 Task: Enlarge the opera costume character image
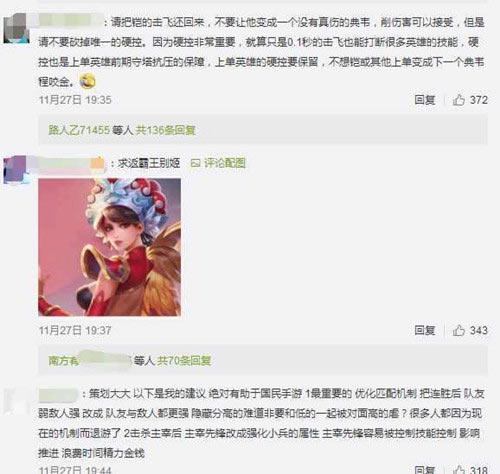pos(110,247)
